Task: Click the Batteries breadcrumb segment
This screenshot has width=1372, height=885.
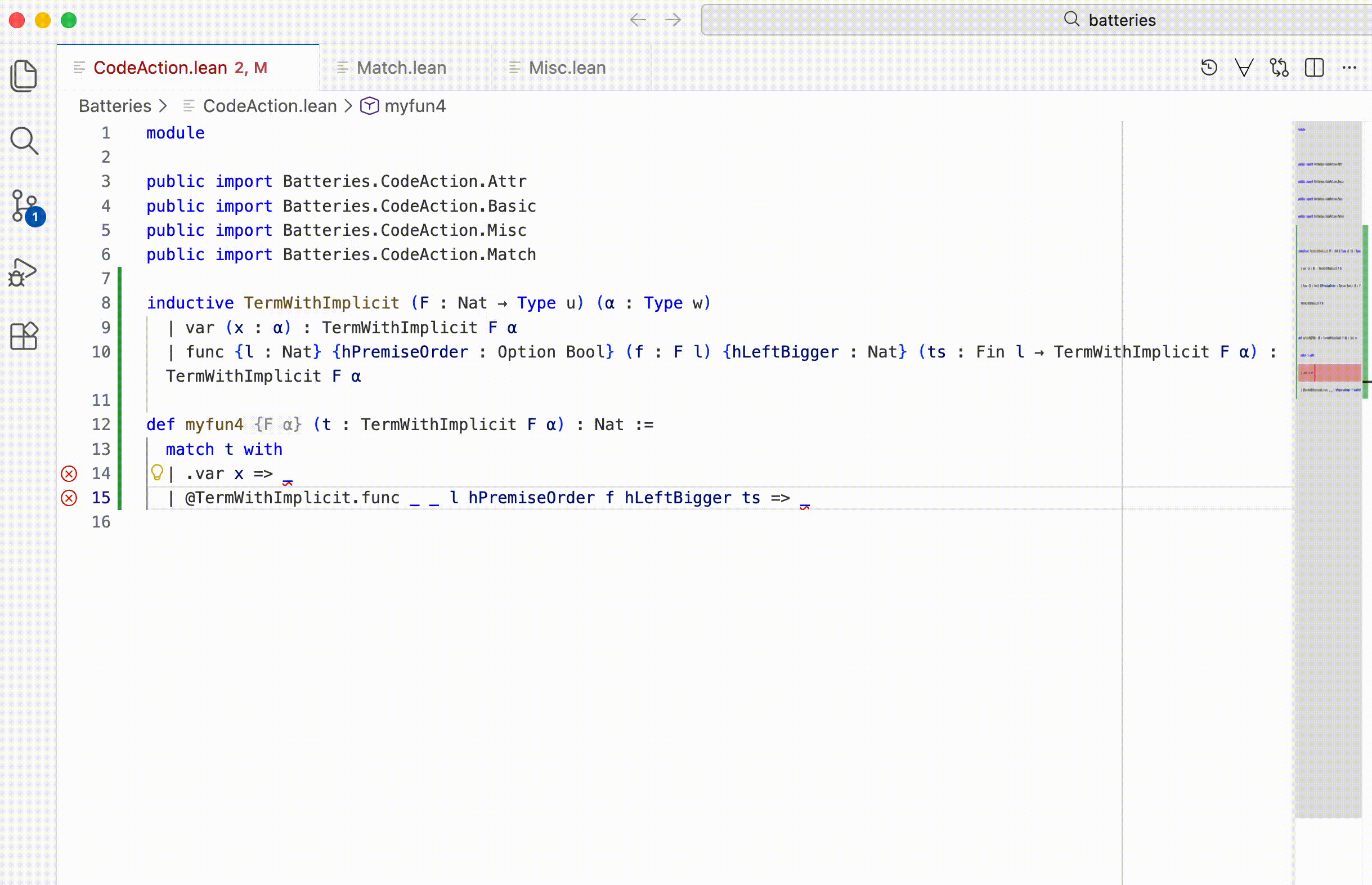Action: (115, 106)
